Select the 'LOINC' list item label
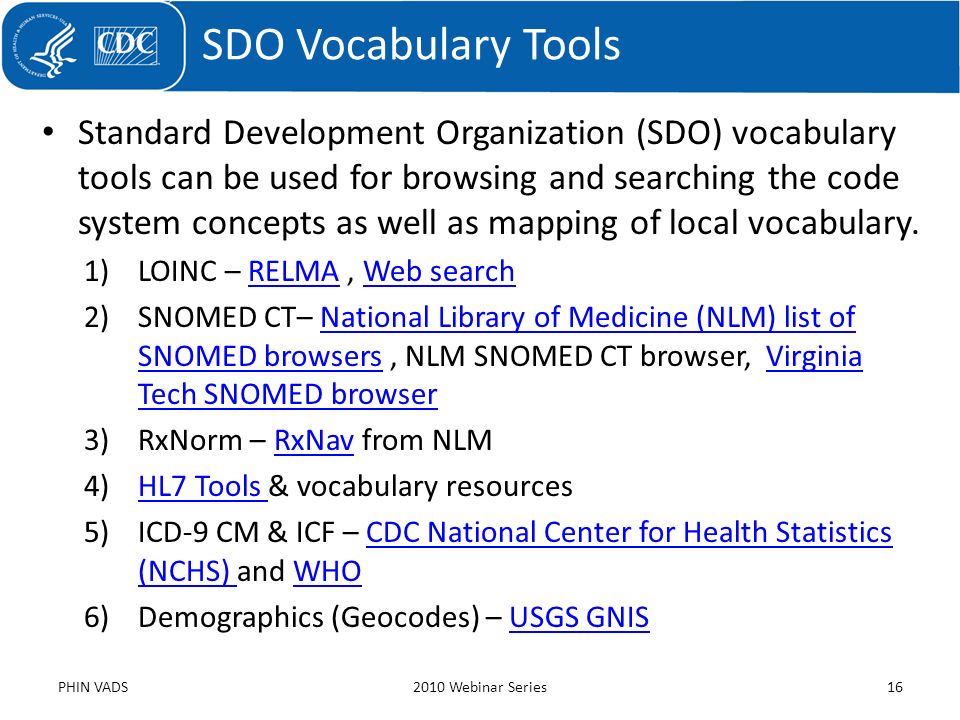This screenshot has height=720, width=960. pyautogui.click(x=178, y=272)
